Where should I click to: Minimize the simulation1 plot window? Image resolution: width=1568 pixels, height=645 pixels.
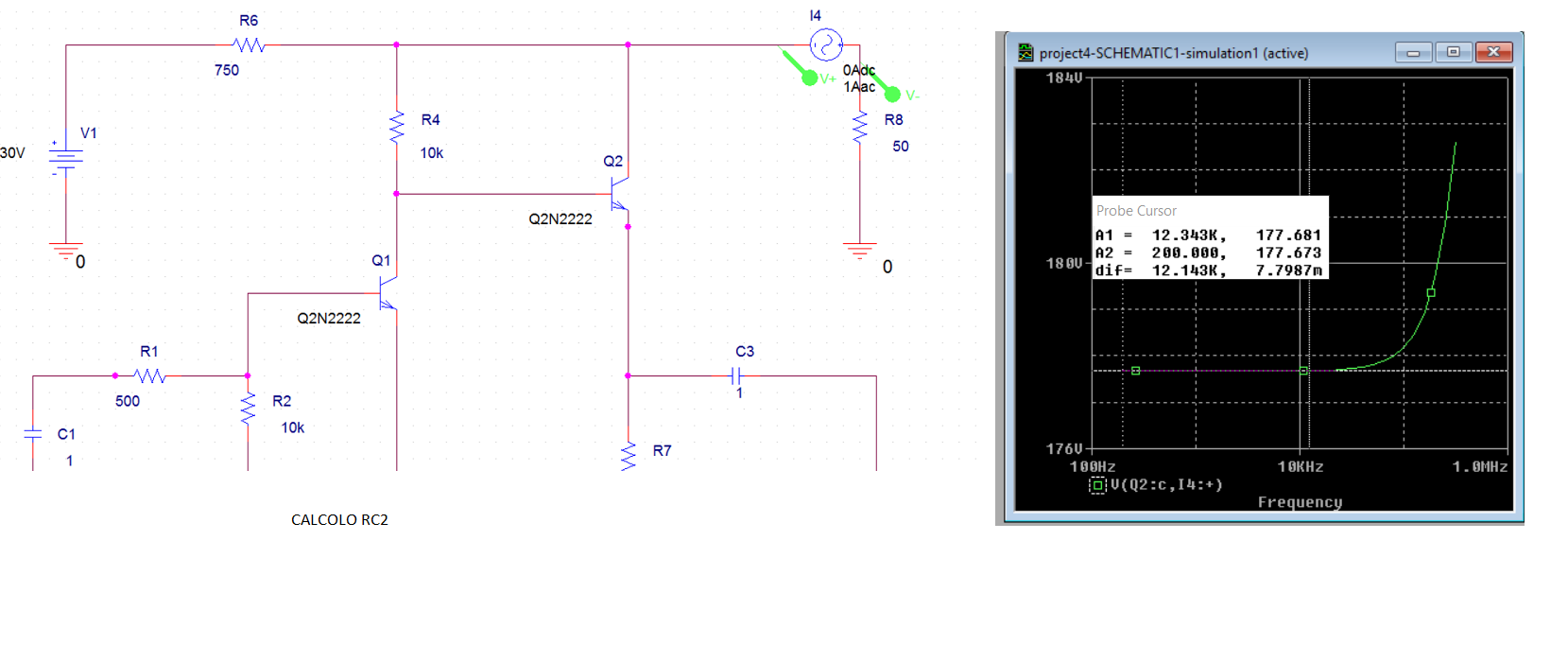point(1413,52)
